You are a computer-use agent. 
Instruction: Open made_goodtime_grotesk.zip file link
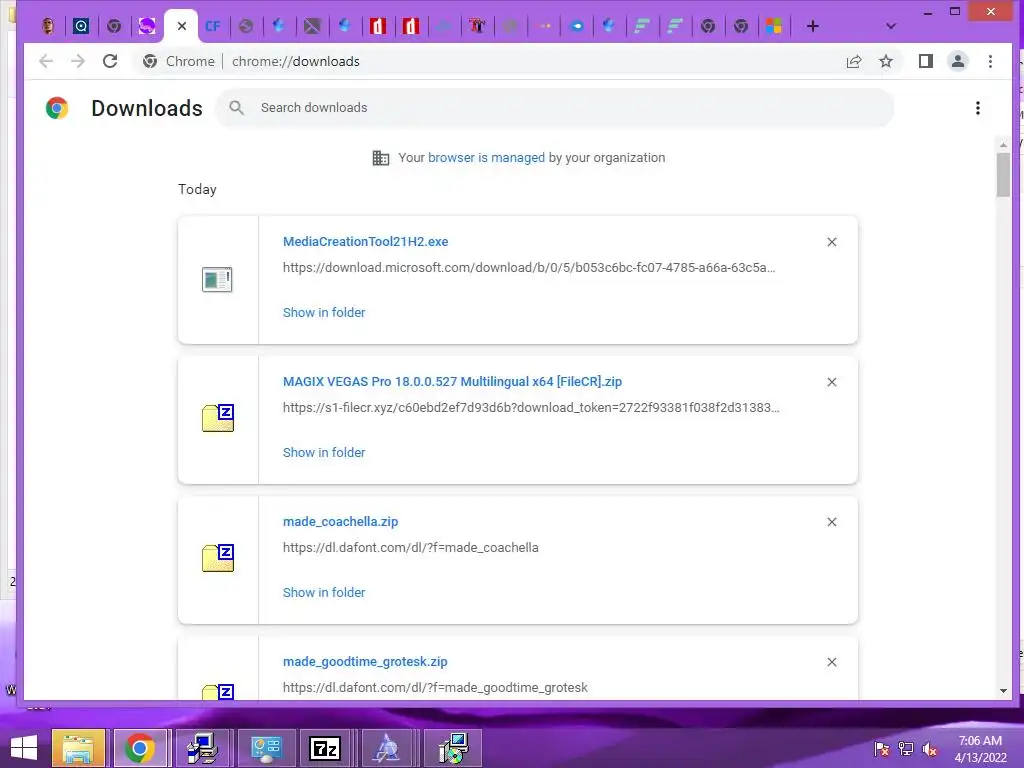pos(365,662)
